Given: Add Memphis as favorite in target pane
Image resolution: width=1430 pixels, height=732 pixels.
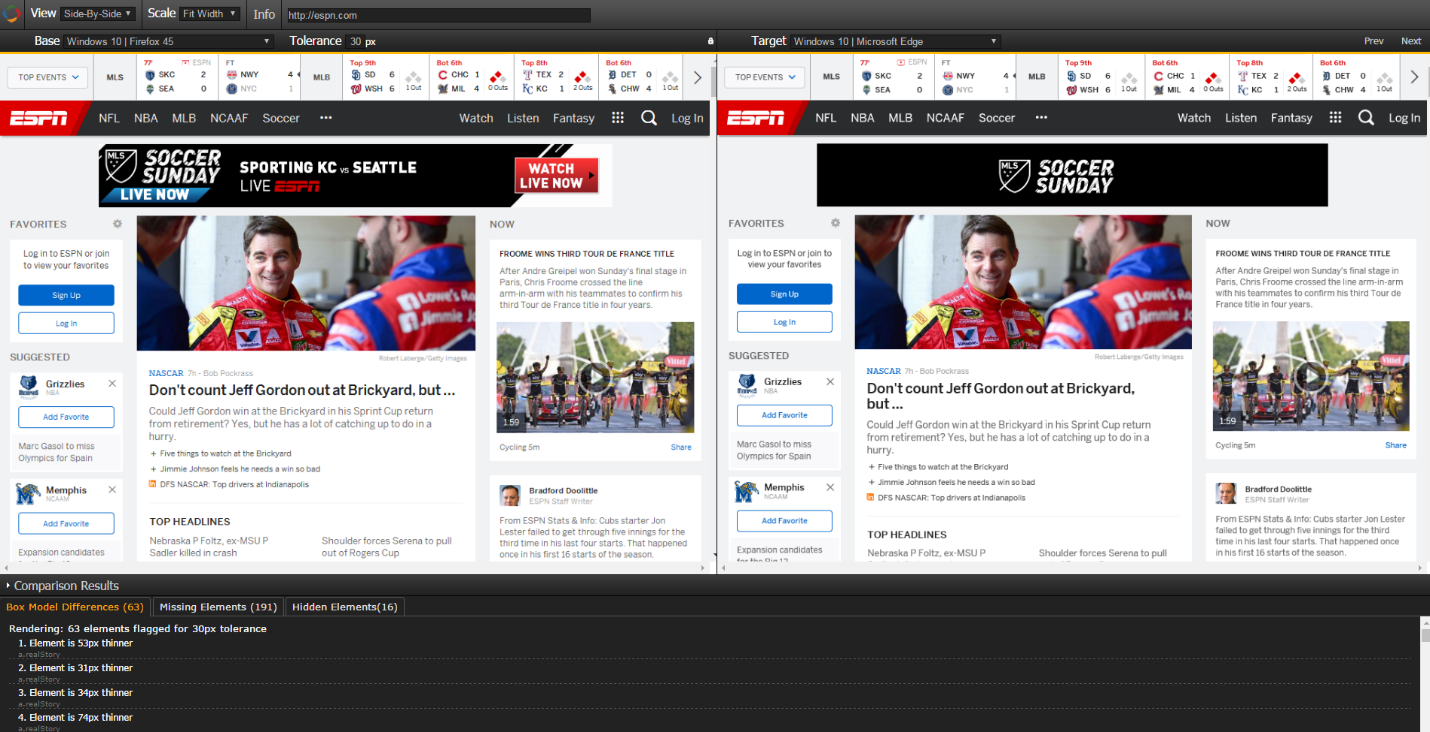Looking at the screenshot, I should 784,521.
